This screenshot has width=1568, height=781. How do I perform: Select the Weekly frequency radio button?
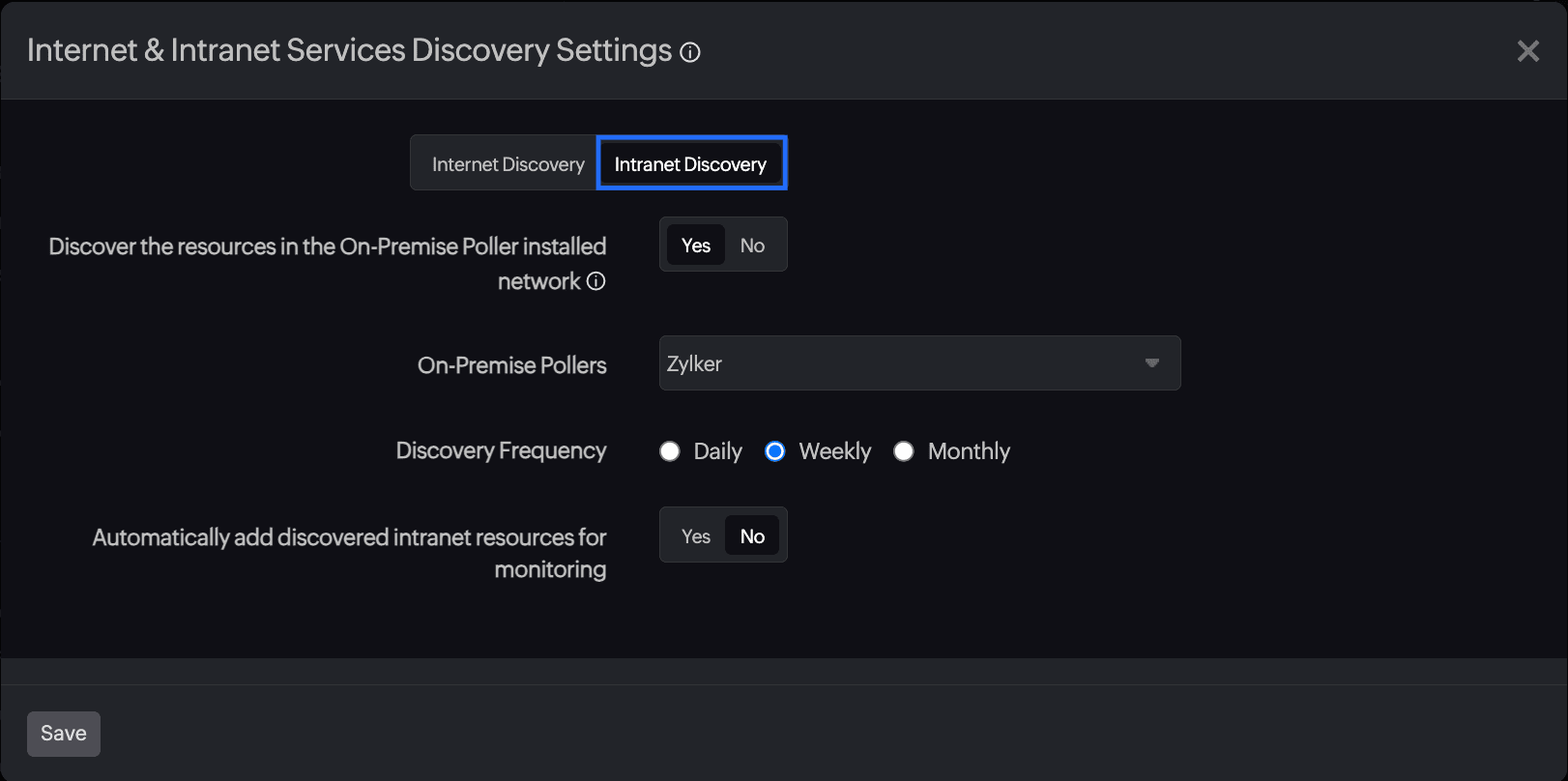tap(775, 451)
